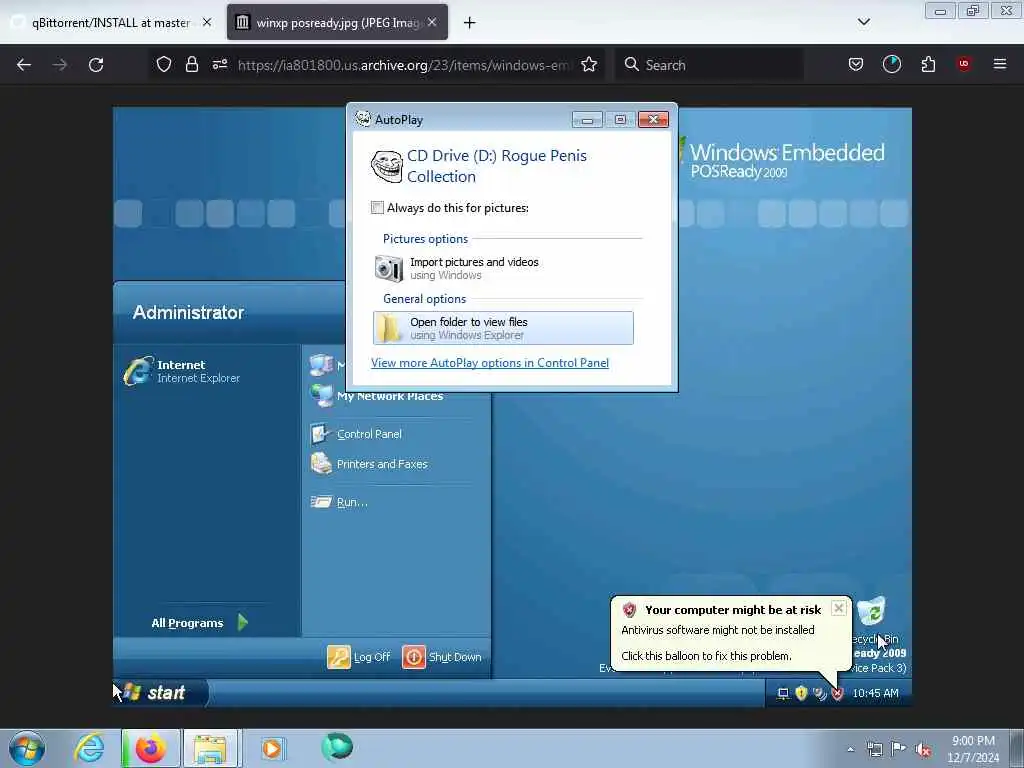Screen dimensions: 1024x768
Task: Close the qBittorrent/INSTALL tab
Action: click(x=207, y=22)
